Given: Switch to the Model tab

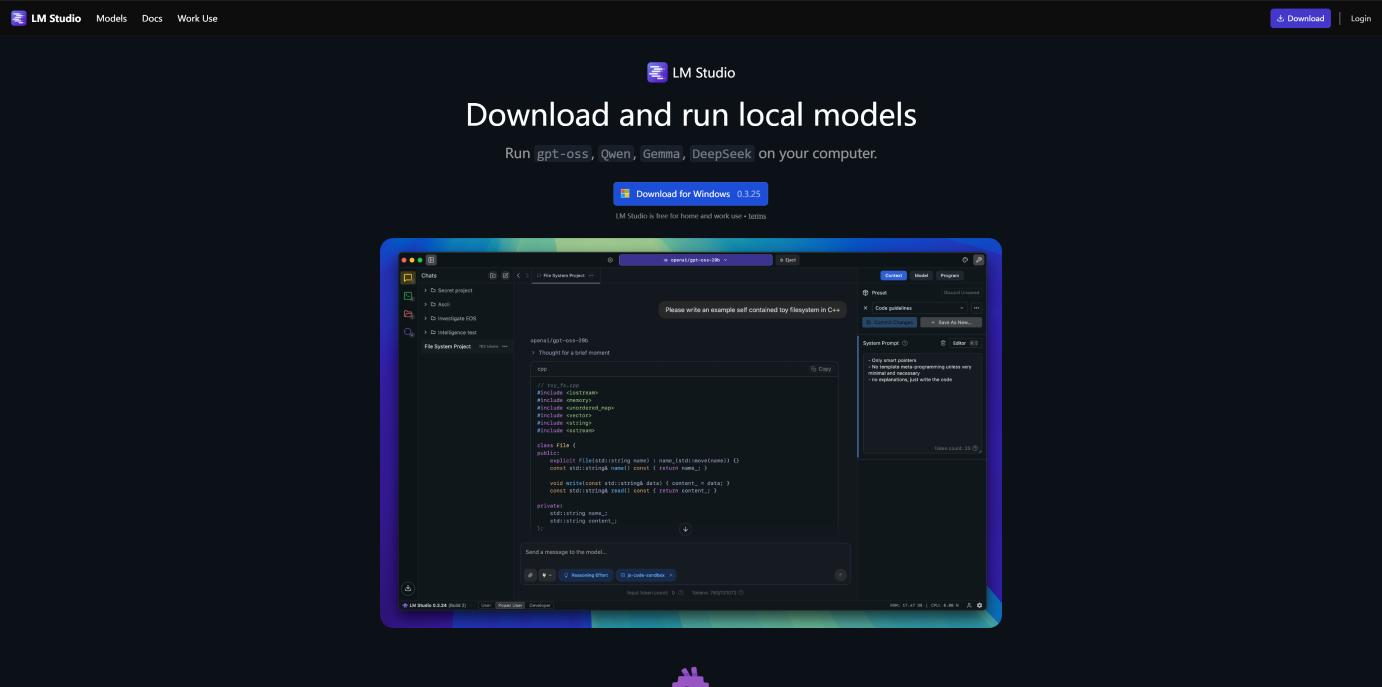Looking at the screenshot, I should (921, 275).
